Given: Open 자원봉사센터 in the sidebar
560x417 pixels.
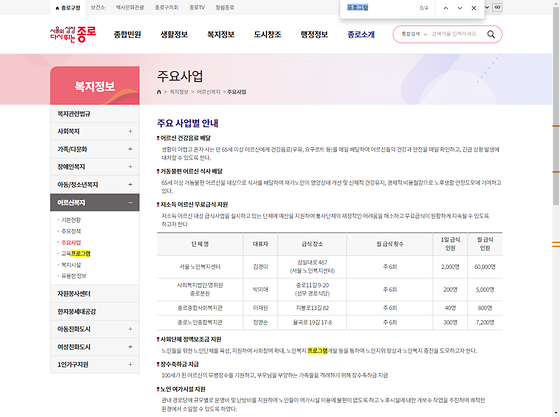Looking at the screenshot, I should [x=95, y=293].
